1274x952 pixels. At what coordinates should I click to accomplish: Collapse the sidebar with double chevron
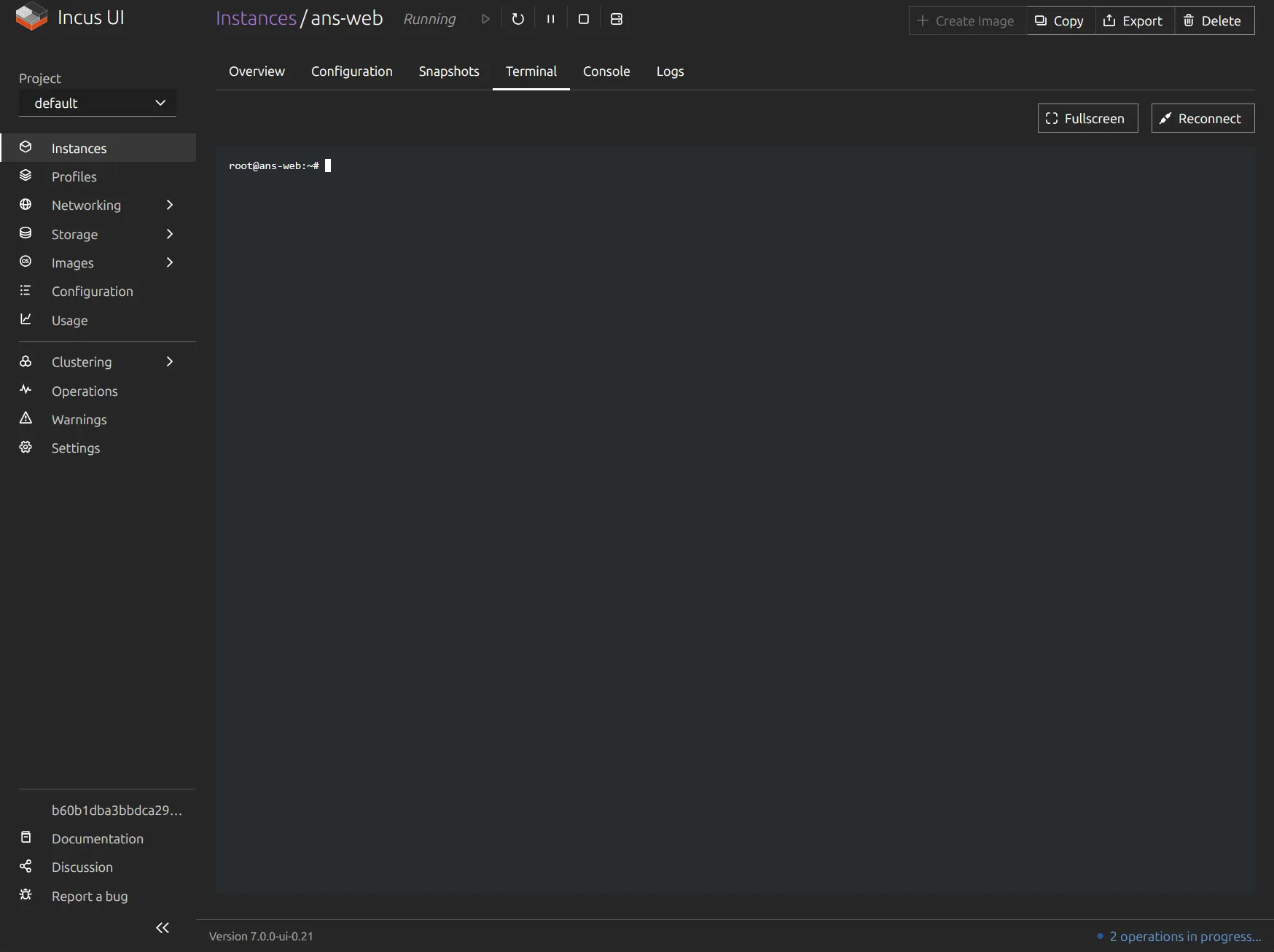163,928
